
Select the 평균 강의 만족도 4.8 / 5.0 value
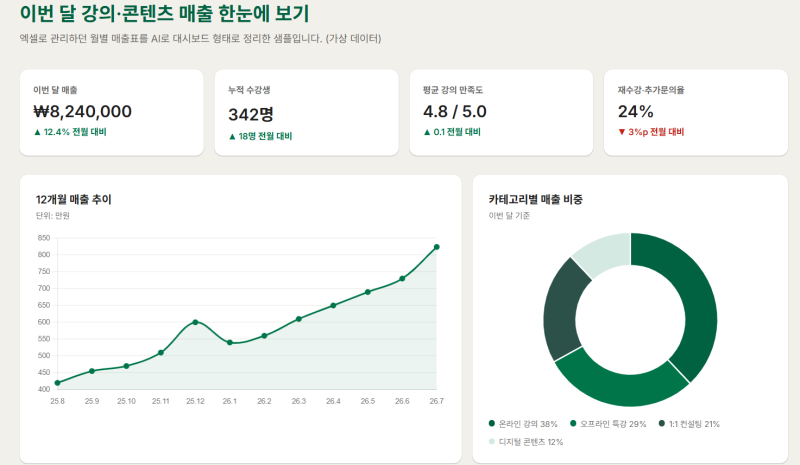point(455,111)
